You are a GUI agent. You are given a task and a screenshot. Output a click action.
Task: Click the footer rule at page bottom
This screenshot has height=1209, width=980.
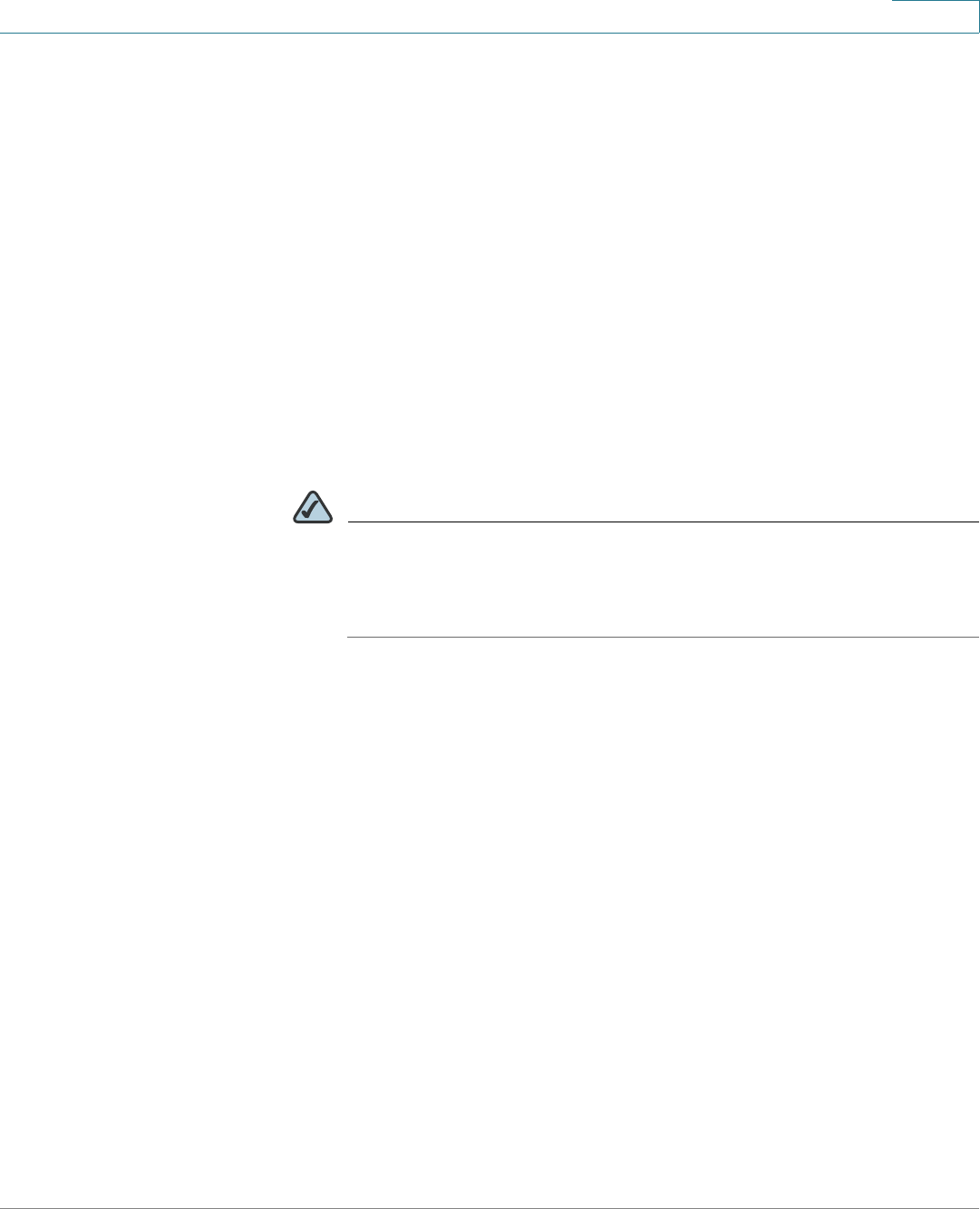pyautogui.click(x=490, y=1208)
